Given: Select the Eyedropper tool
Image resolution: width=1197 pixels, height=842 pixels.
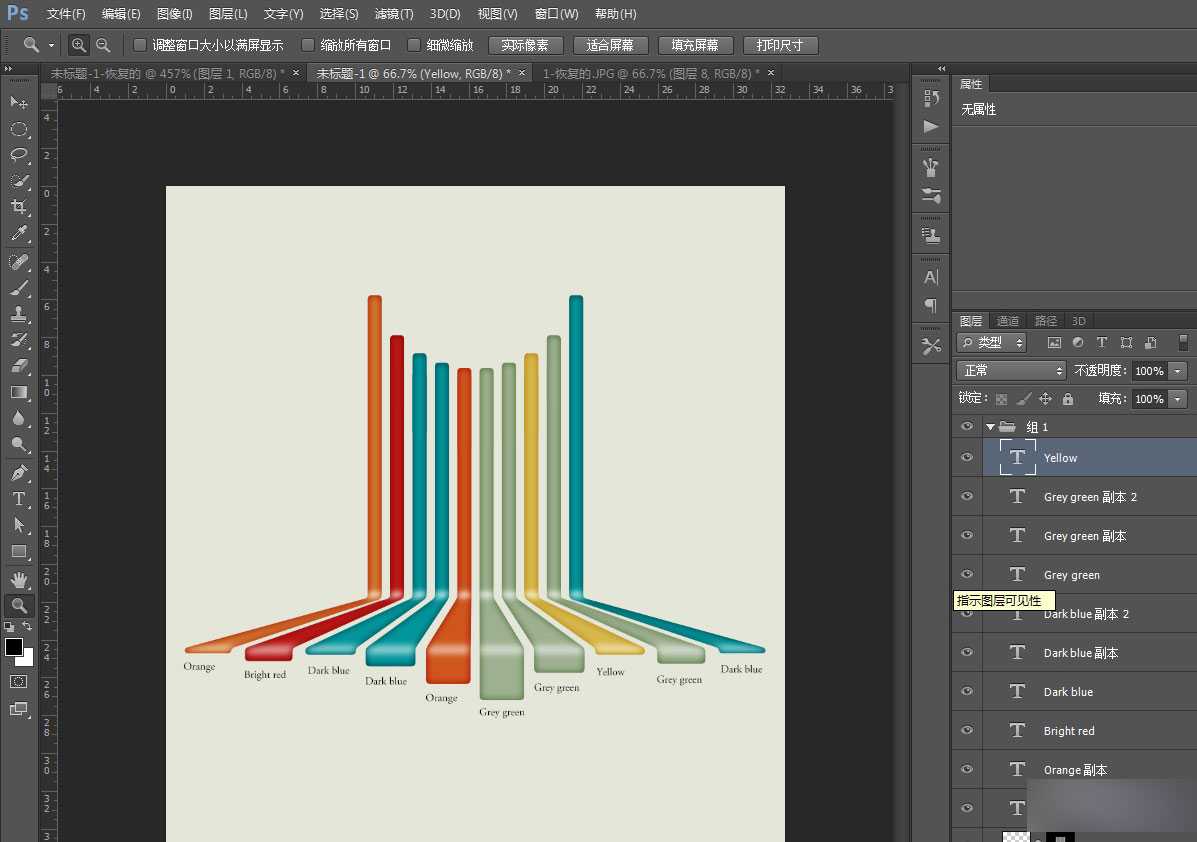Looking at the screenshot, I should pos(19,234).
